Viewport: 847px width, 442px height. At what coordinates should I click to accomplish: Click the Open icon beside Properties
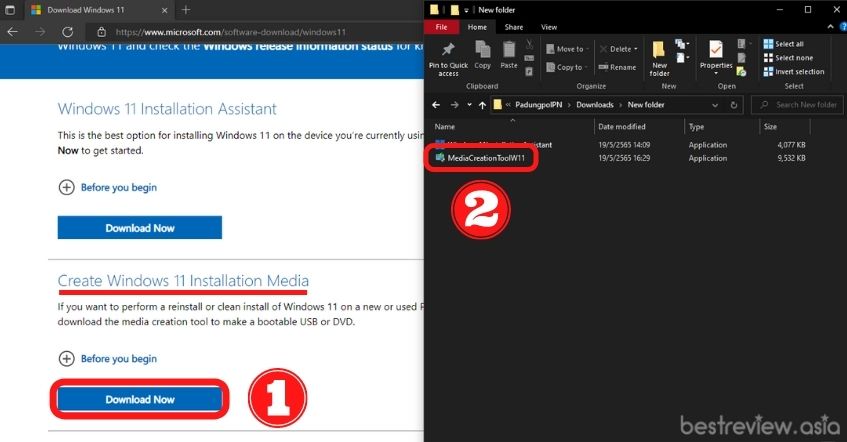click(x=743, y=44)
